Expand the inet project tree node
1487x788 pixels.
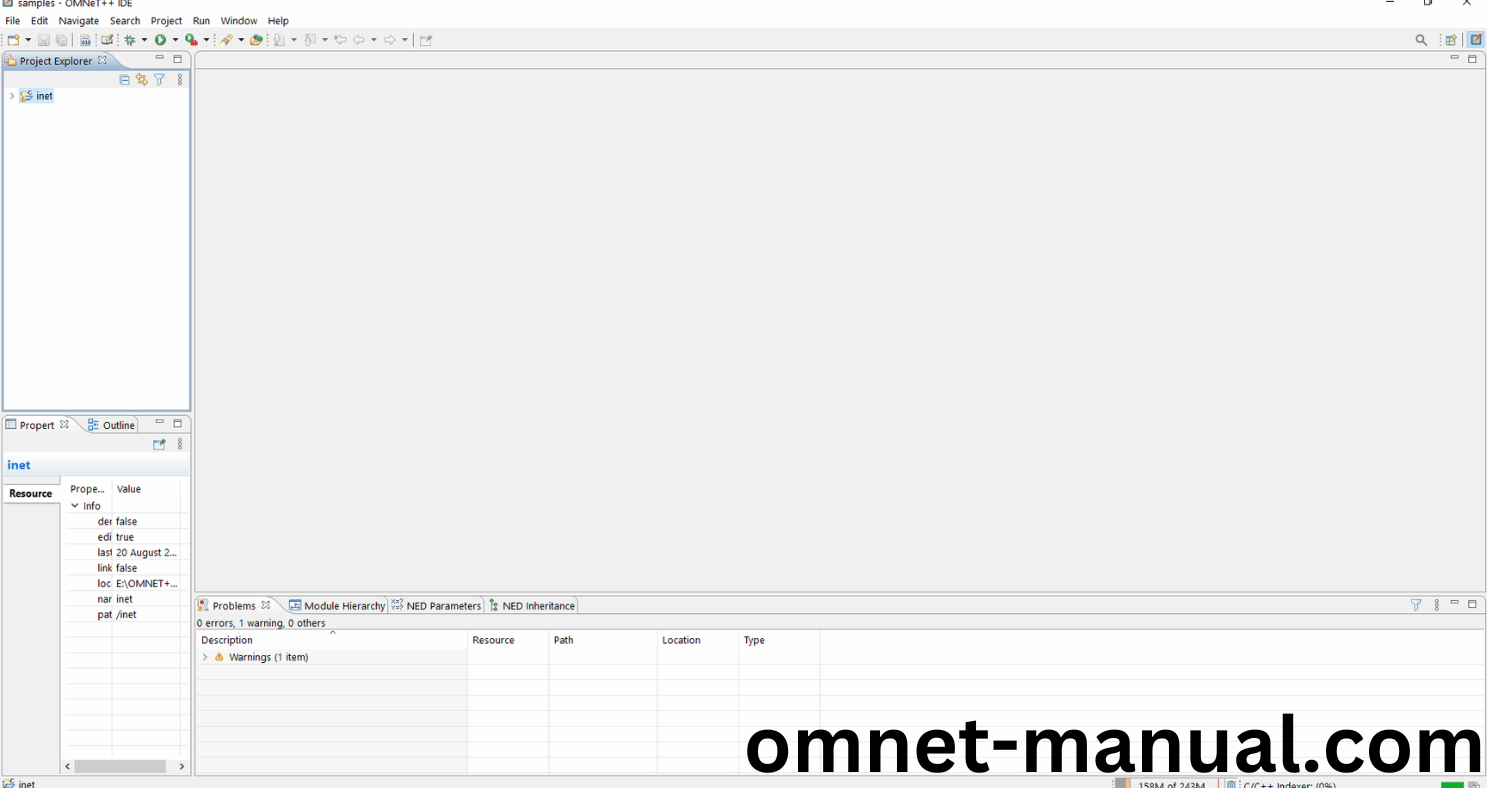tap(12, 96)
